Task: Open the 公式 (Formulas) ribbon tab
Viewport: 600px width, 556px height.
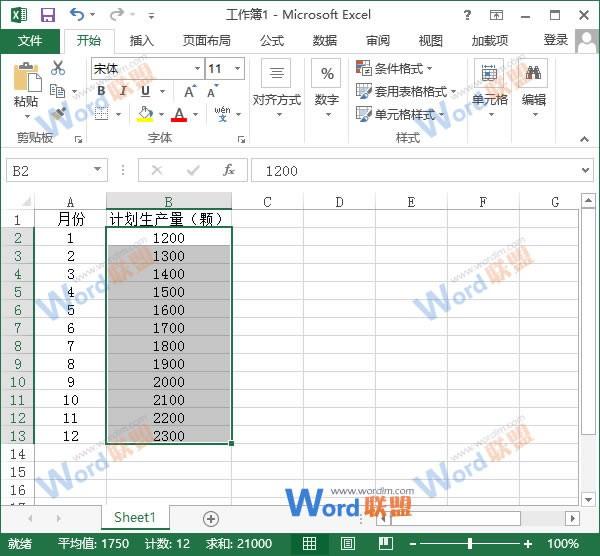Action: coord(272,41)
